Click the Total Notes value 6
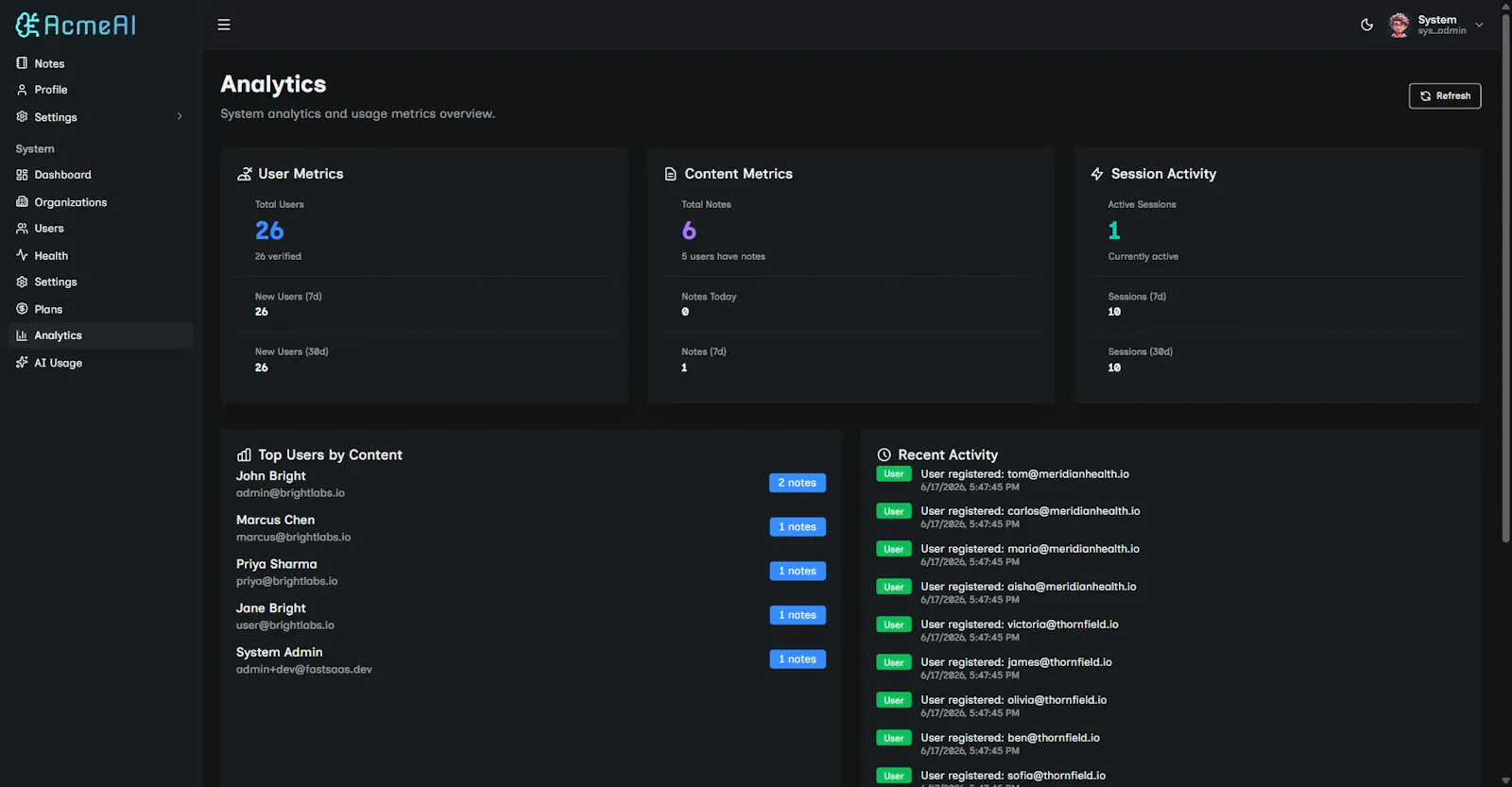The image size is (1512, 787). point(689,231)
